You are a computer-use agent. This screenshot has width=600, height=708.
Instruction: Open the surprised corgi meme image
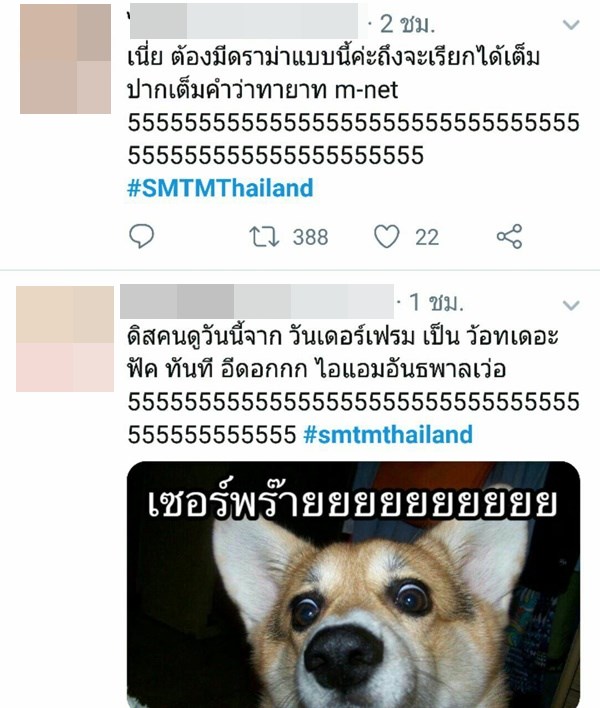coord(353,584)
